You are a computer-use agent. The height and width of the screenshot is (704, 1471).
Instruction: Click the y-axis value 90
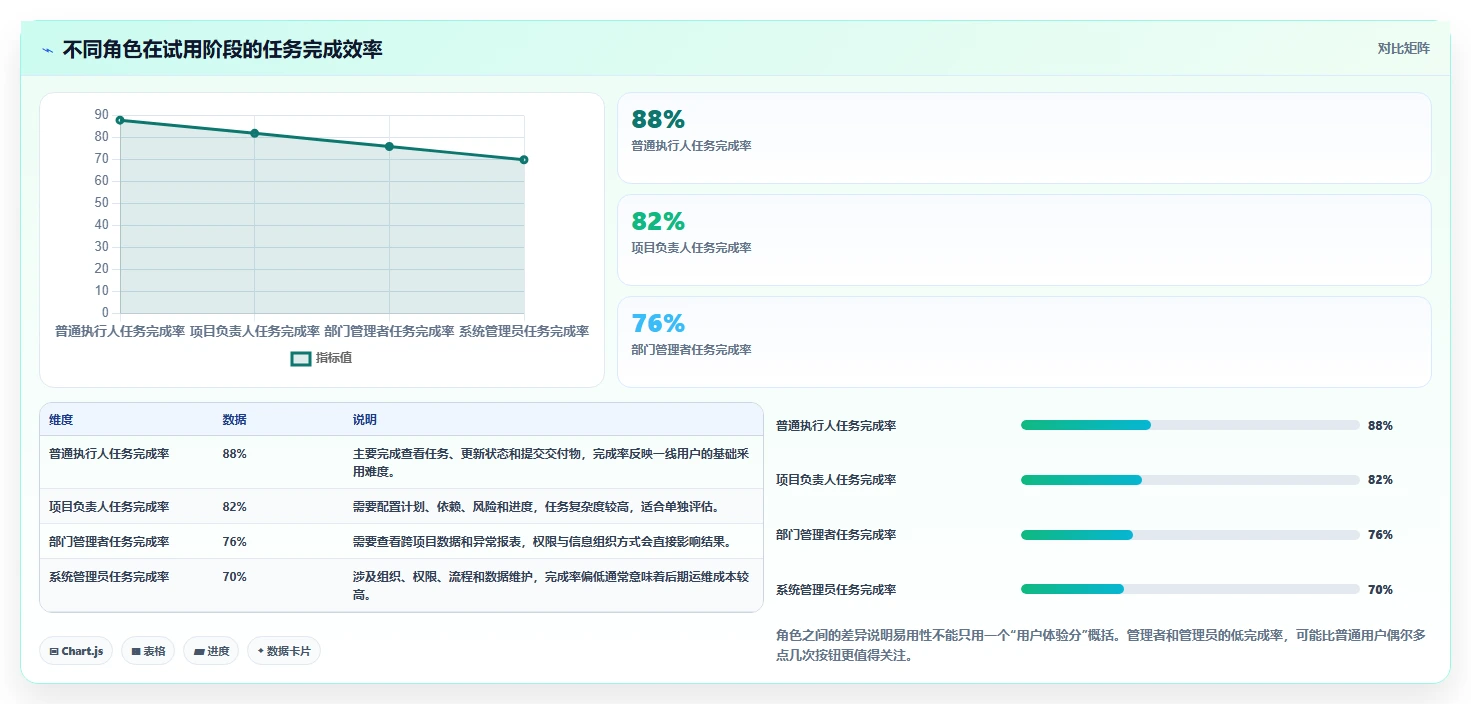(102, 115)
